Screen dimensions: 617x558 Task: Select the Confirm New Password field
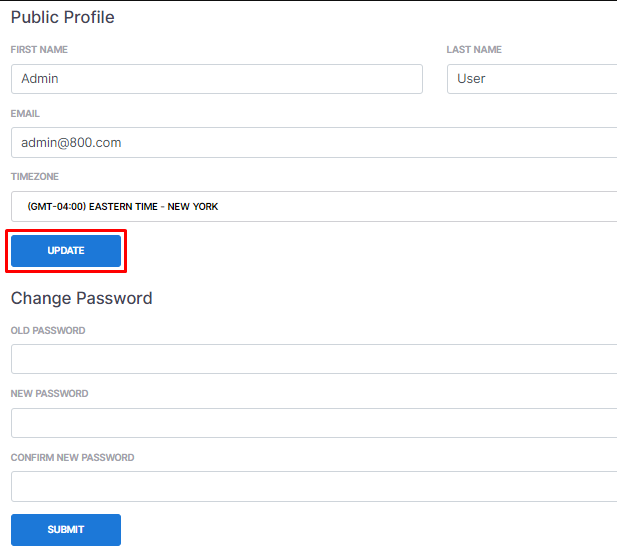[313, 487]
